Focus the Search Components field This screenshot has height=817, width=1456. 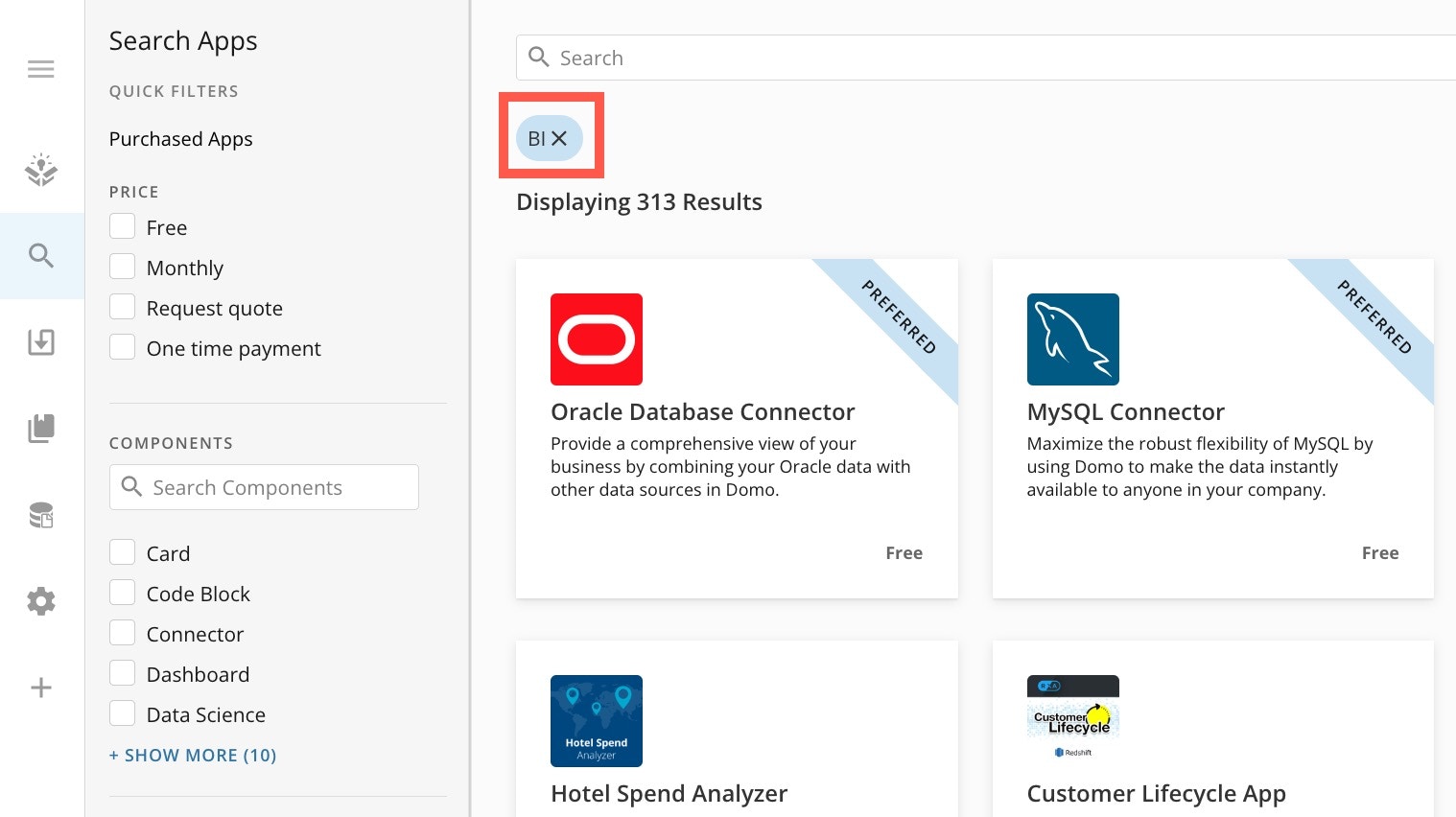coord(264,487)
